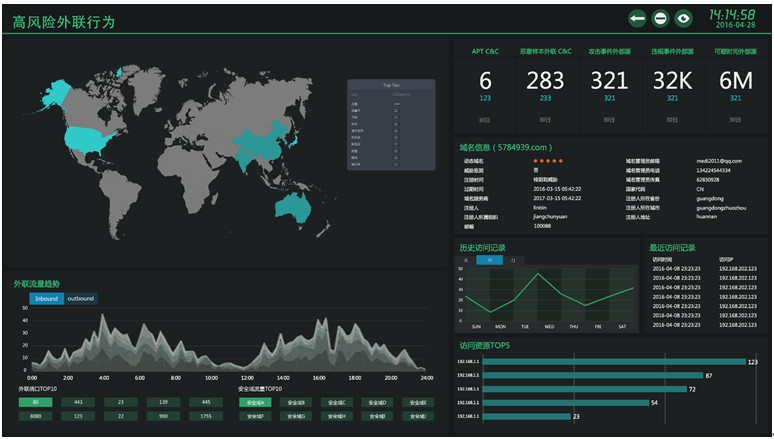Click the five-star threat rating
Screen dimensions: 774x439
548,161
